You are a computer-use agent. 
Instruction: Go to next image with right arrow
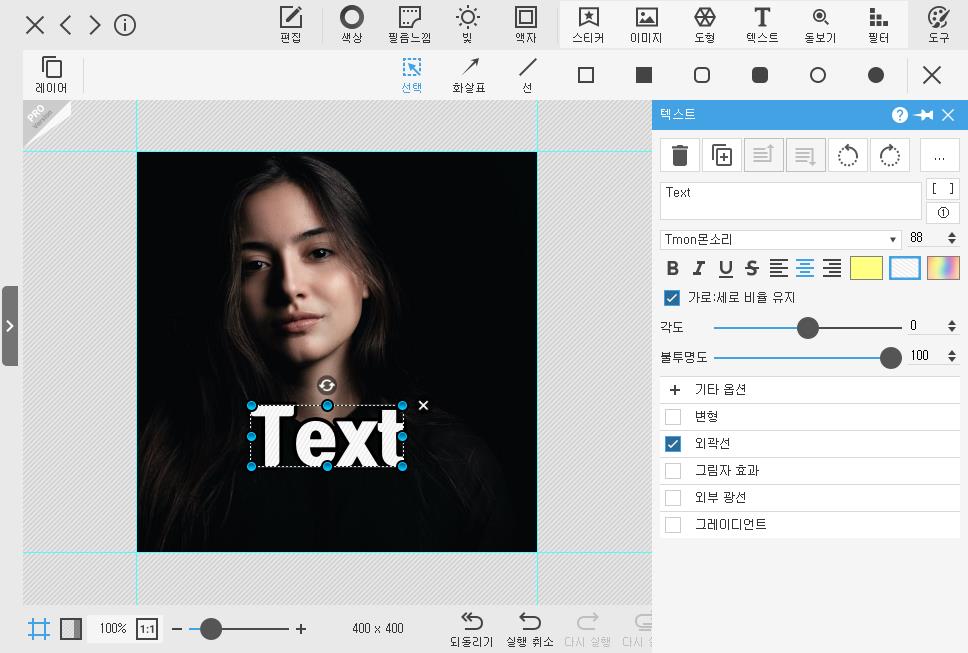[94, 25]
